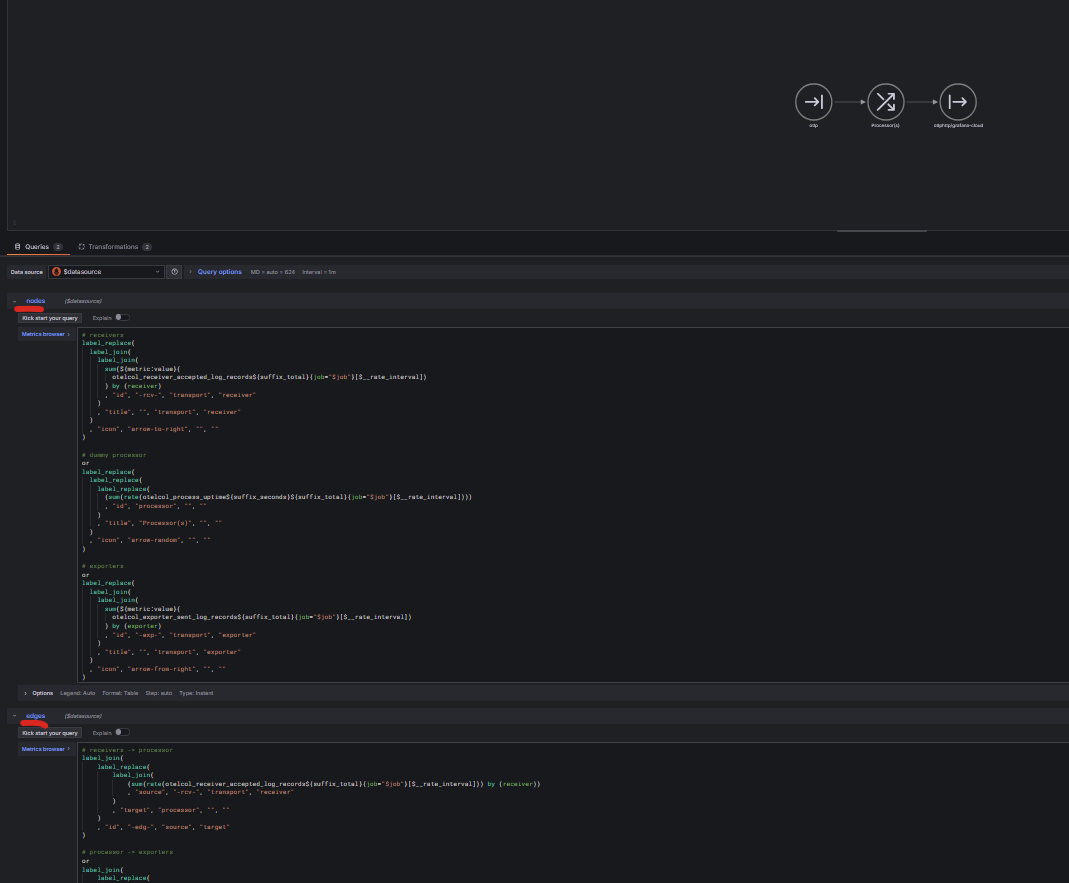
Task: Click the data source help icon
Action: coord(174,272)
